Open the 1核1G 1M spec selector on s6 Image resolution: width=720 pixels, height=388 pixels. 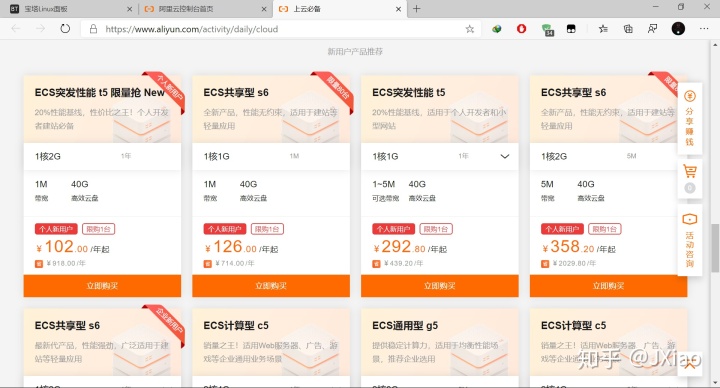[x=270, y=157]
